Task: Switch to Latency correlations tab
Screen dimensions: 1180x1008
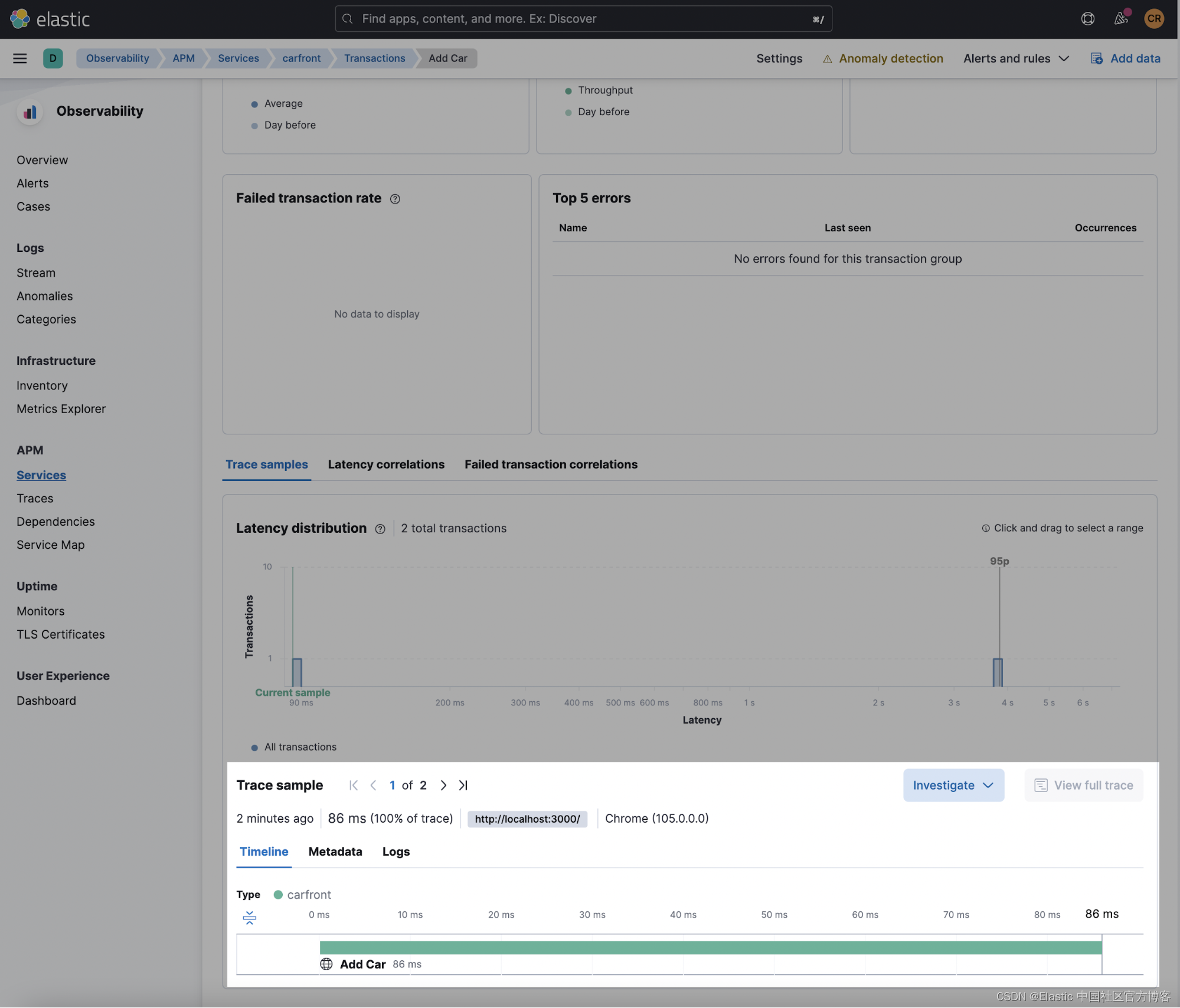Action: tap(386, 464)
